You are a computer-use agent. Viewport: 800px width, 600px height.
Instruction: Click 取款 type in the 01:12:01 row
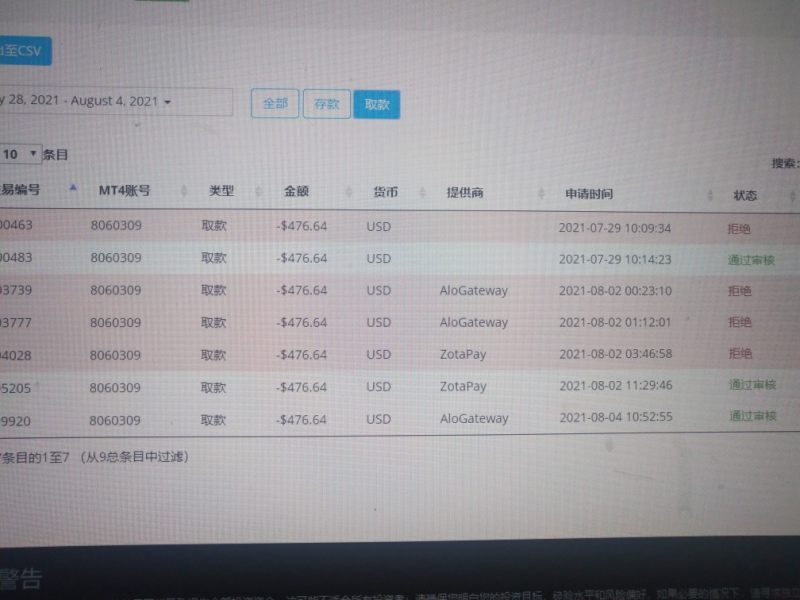pos(213,322)
